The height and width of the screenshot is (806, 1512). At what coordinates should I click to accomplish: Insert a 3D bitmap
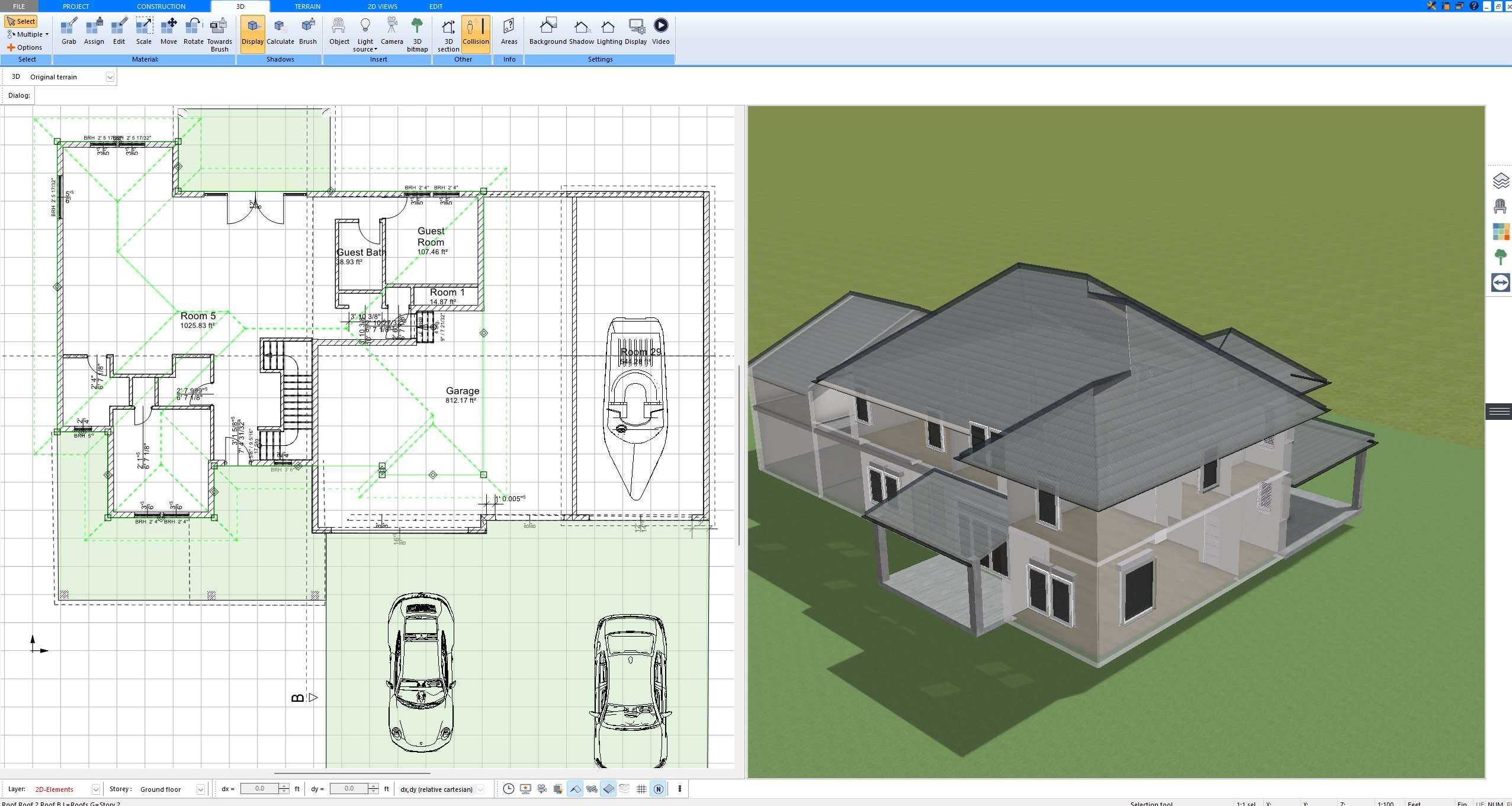click(417, 34)
